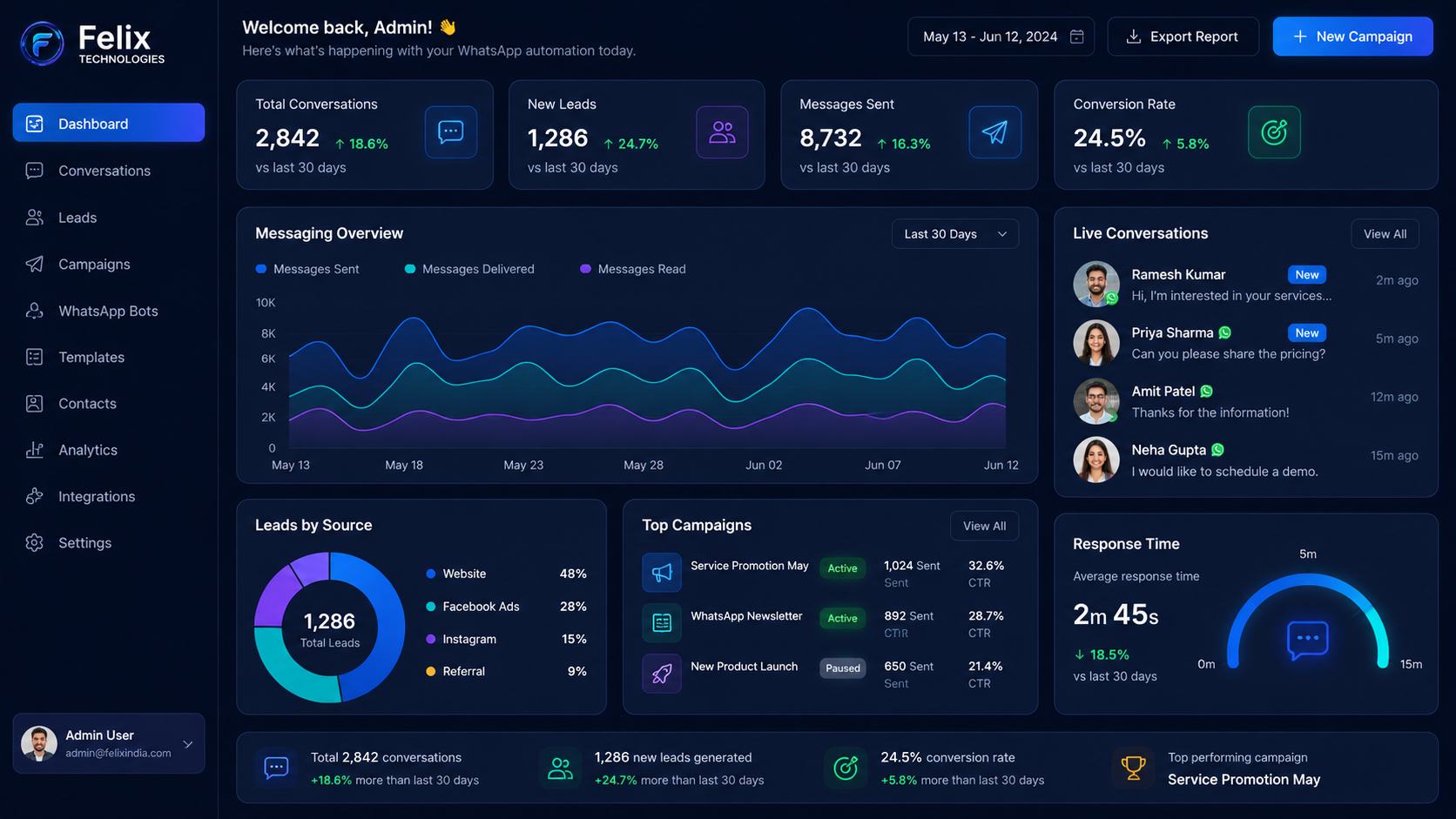Click the Templates sidebar icon
The height and width of the screenshot is (819, 1456).
[35, 357]
